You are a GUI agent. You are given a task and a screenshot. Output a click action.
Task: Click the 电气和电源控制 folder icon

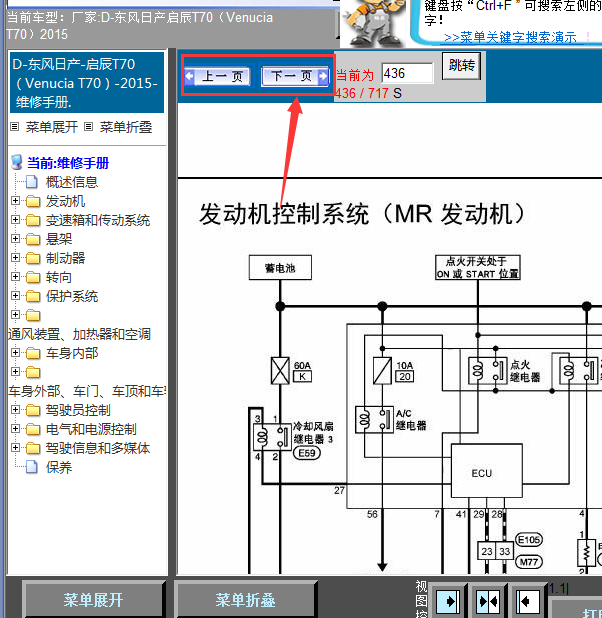tap(33, 430)
